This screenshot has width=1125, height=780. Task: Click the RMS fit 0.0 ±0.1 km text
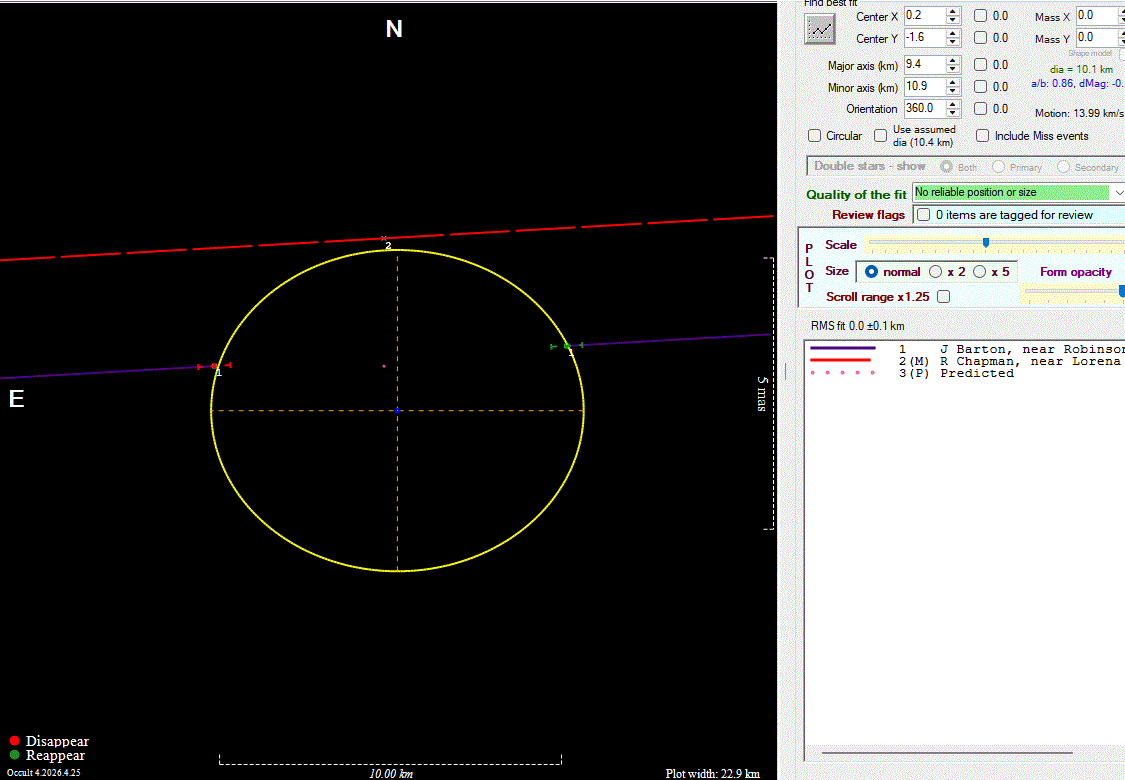click(857, 326)
